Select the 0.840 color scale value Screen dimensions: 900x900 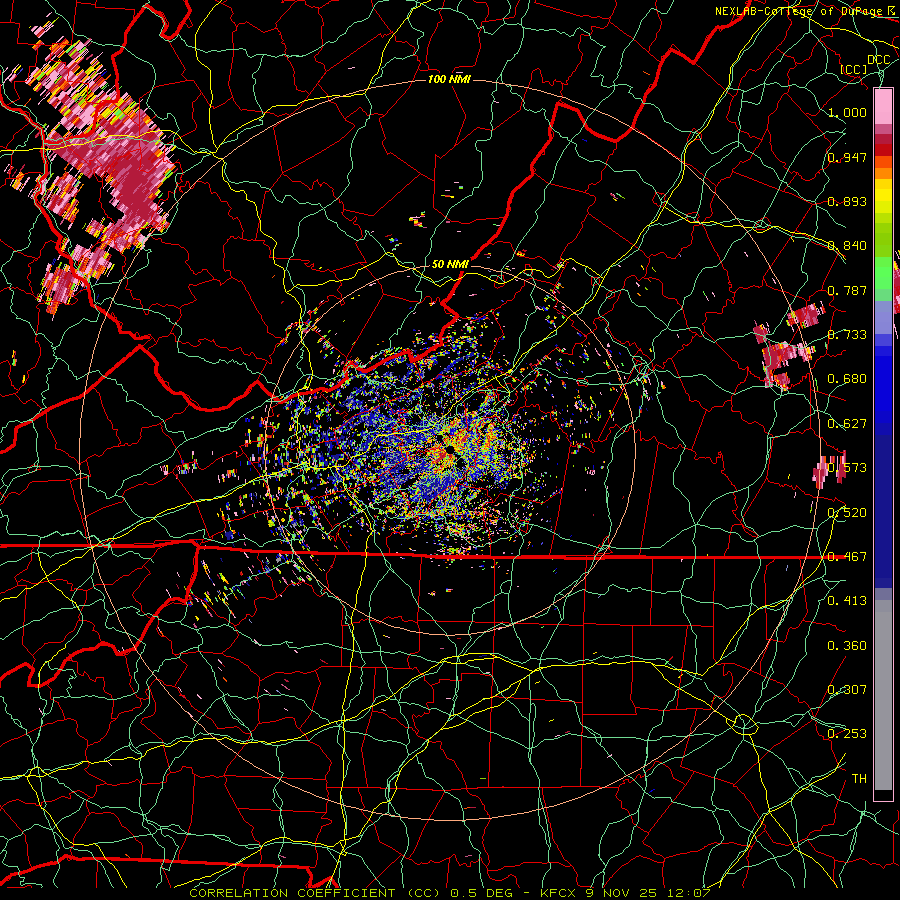[x=847, y=246]
